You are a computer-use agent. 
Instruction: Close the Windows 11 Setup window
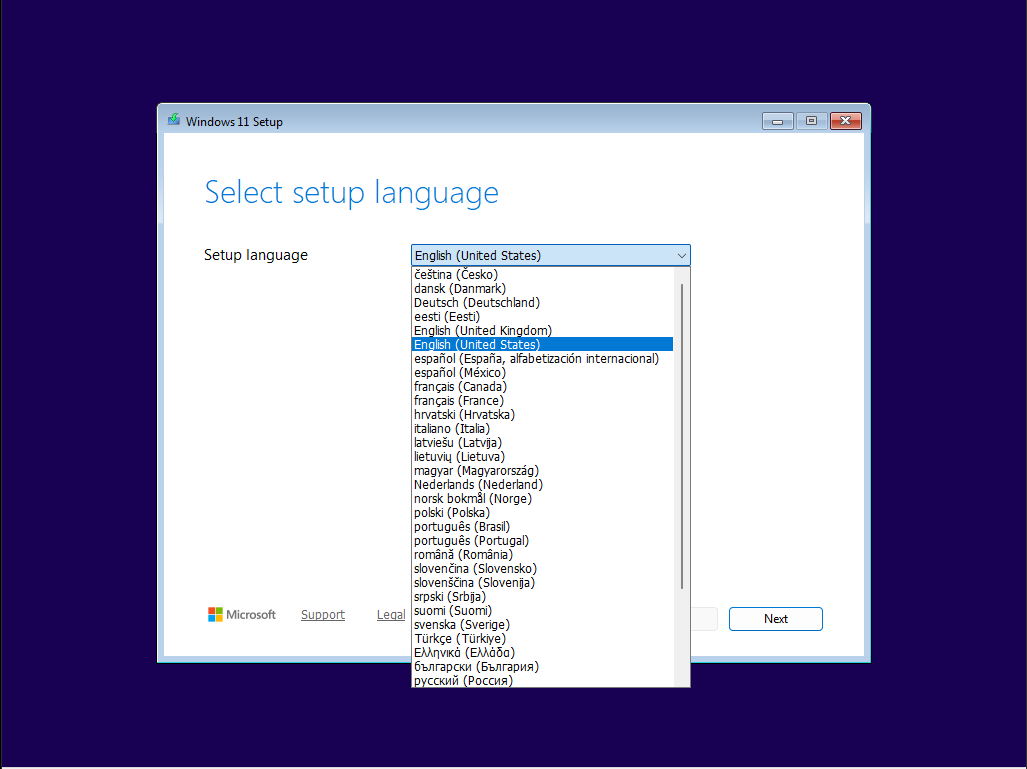[x=846, y=121]
